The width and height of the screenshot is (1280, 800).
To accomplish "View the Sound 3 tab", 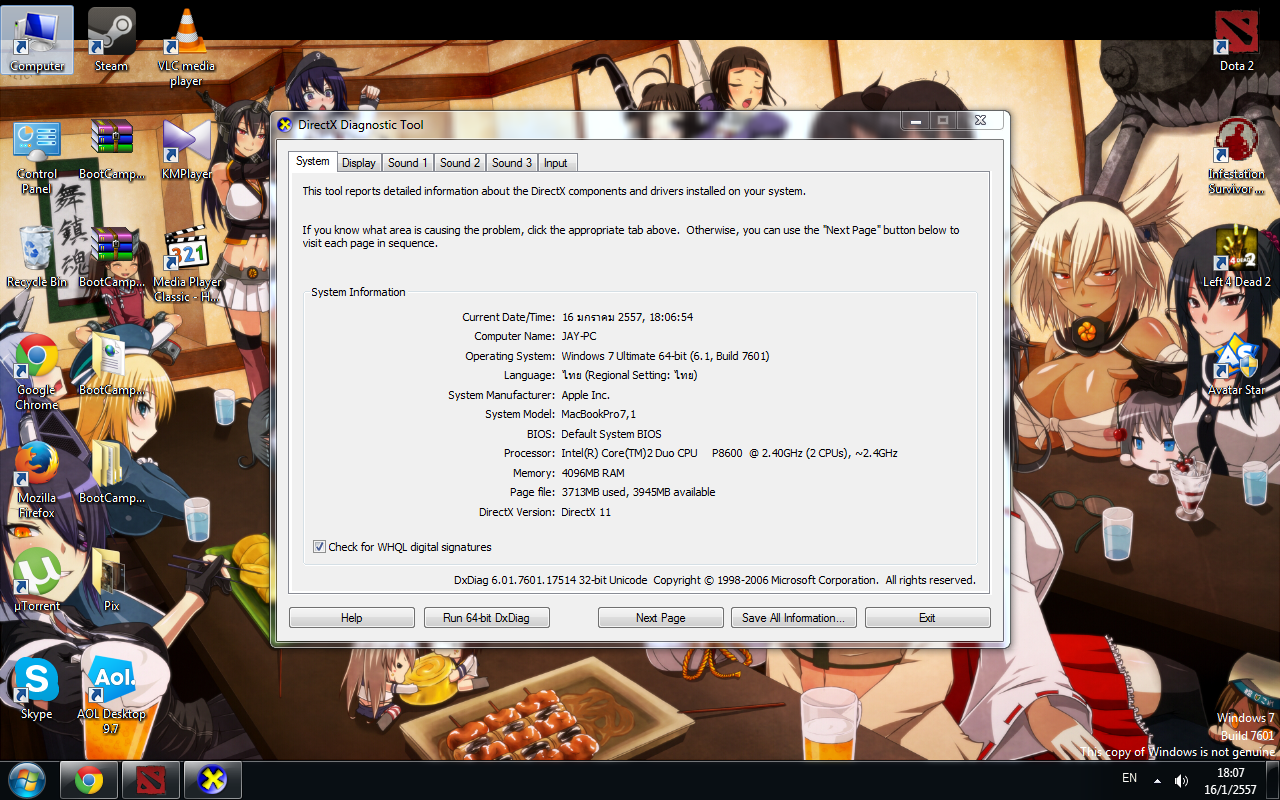I will 512,163.
